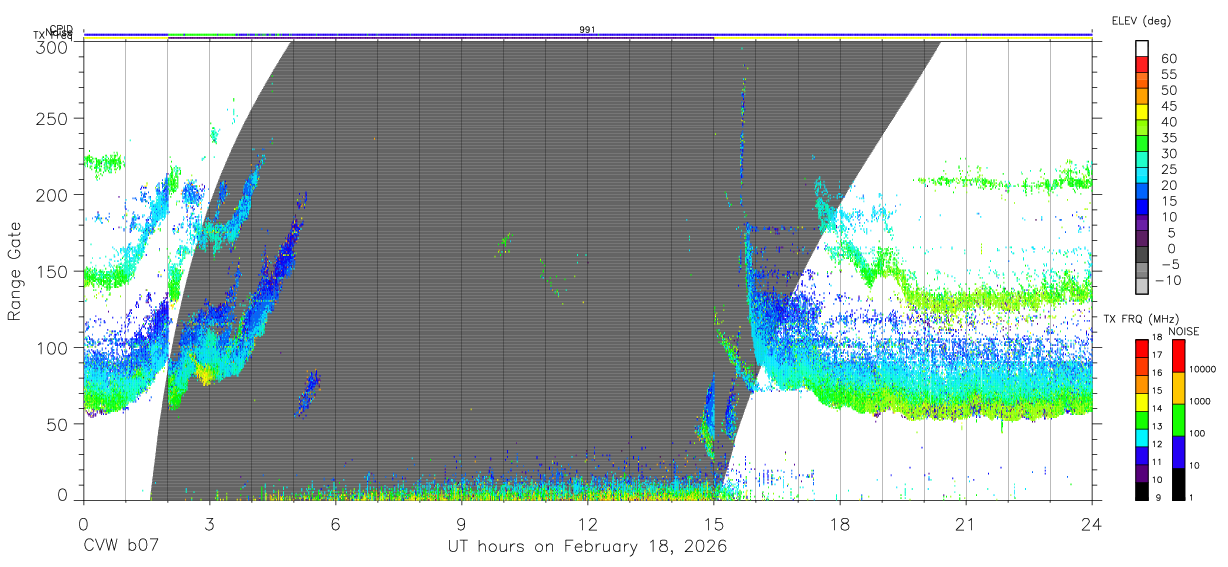Click ELEV scale label "30"

[1169, 154]
